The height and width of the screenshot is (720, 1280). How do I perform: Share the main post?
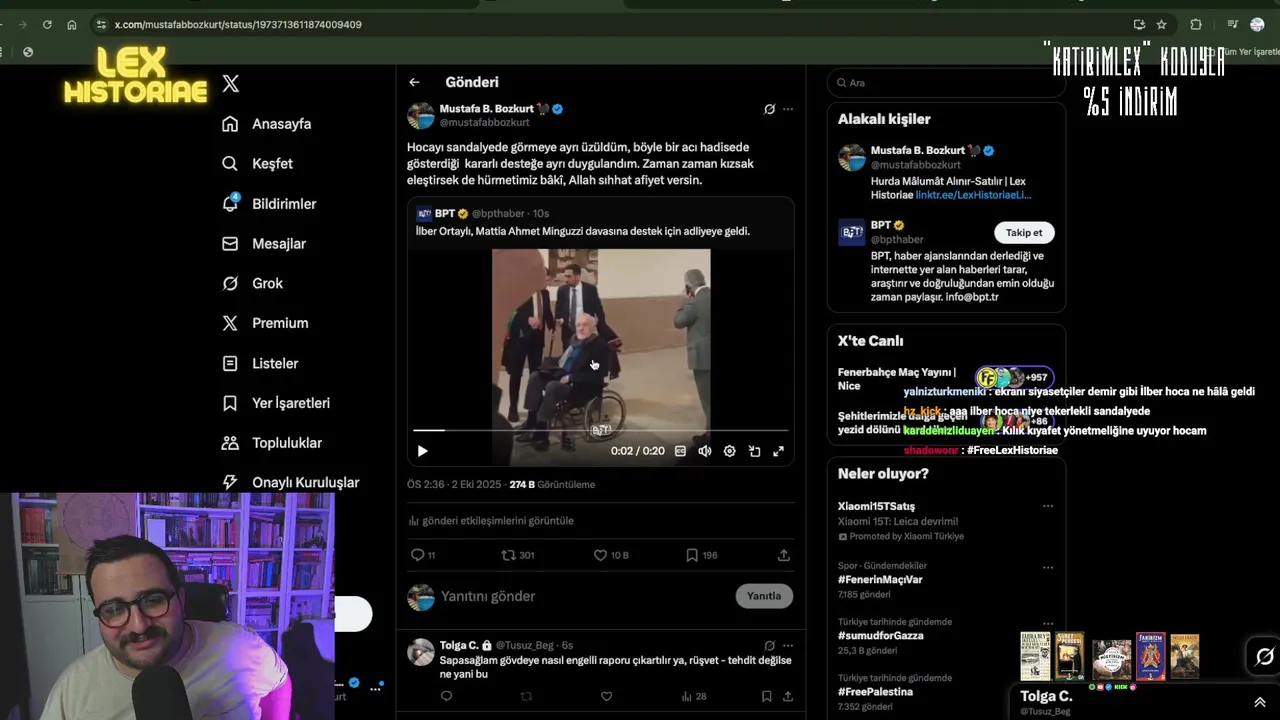point(784,555)
